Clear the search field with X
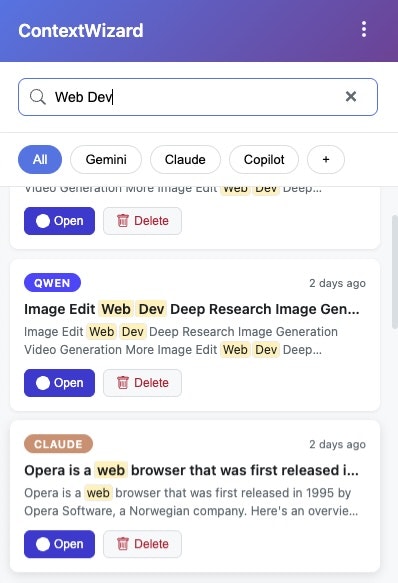Viewport: 398px width, 583px height. pos(351,97)
